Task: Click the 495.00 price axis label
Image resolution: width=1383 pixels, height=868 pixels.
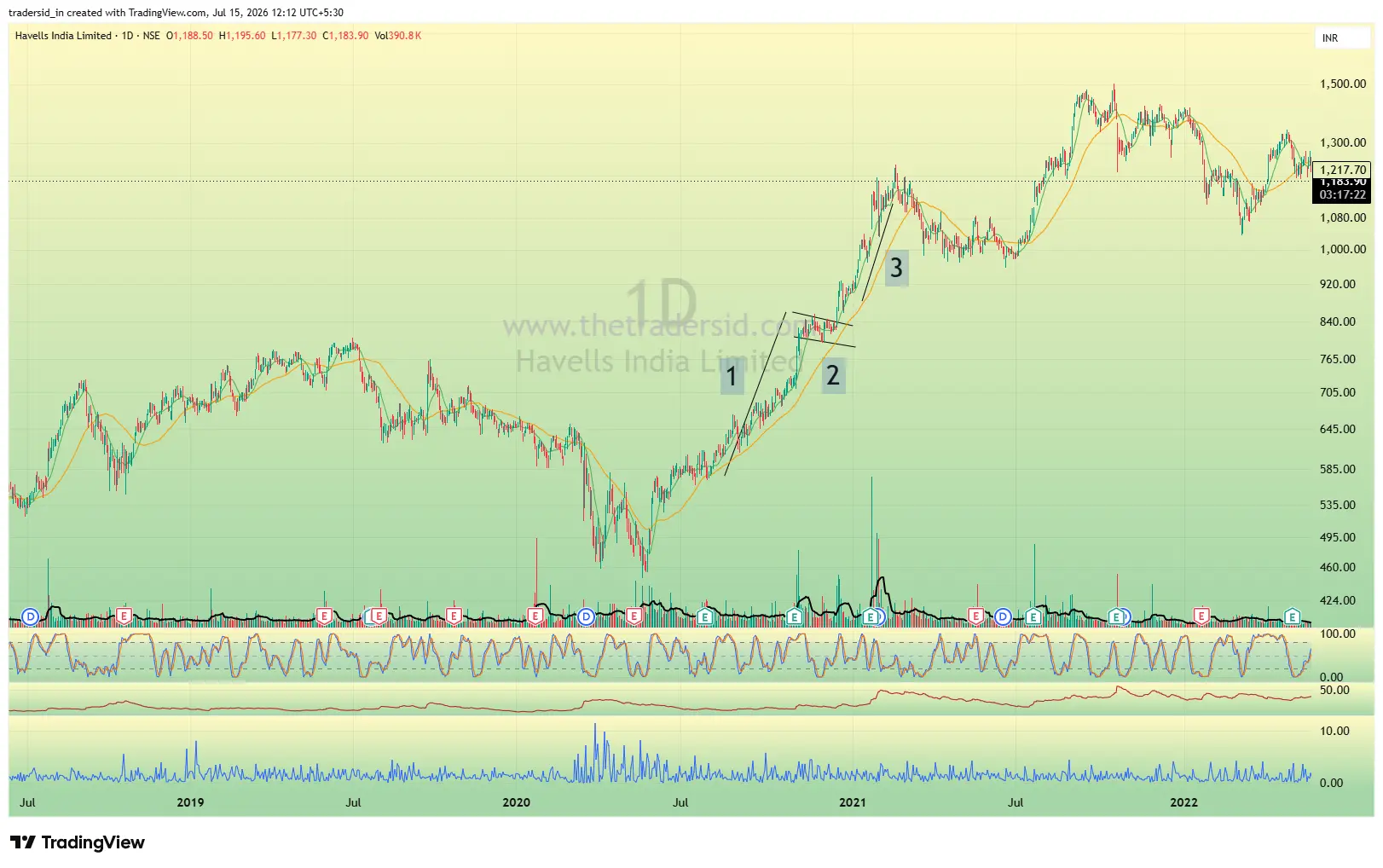Action: click(1338, 537)
